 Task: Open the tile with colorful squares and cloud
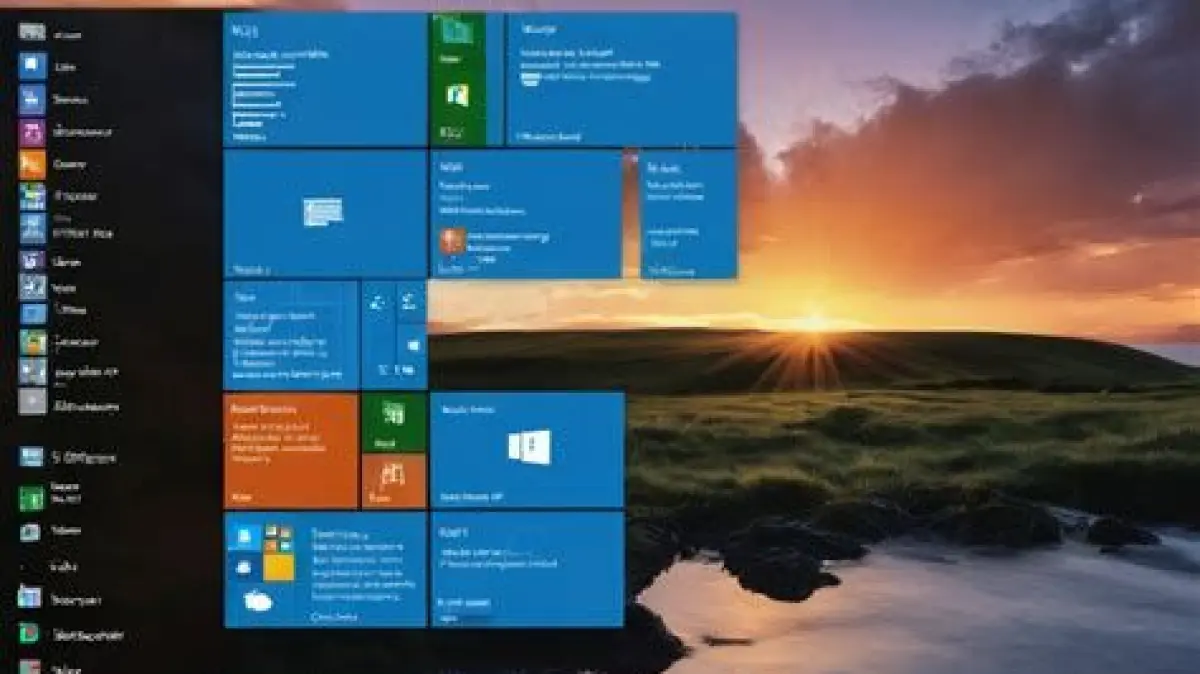(x=324, y=569)
